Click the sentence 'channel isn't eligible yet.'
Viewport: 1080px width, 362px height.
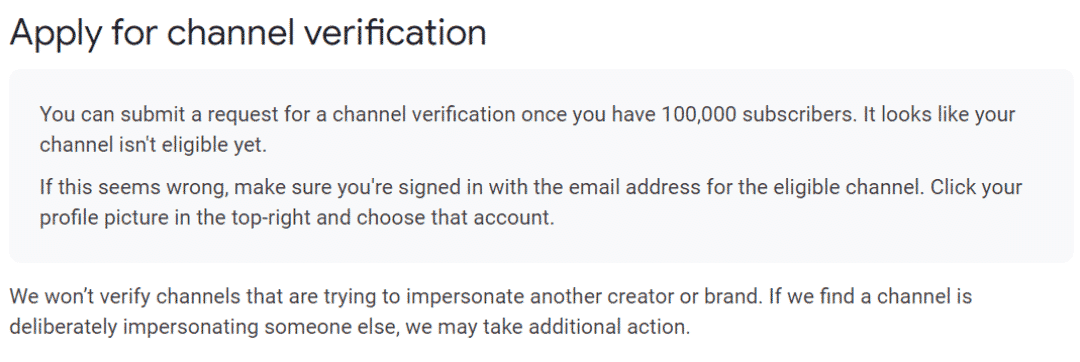pyautogui.click(x=153, y=145)
